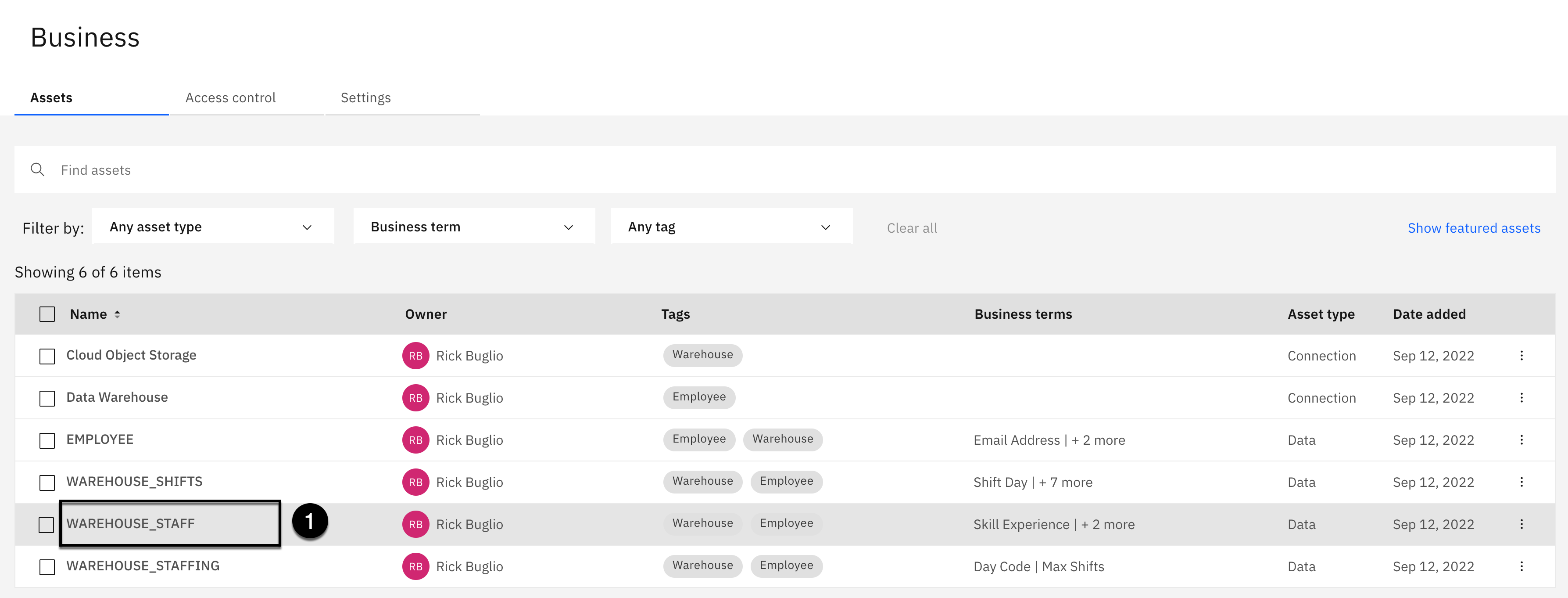
Task: Expand the Any asset type dropdown
Action: point(212,227)
